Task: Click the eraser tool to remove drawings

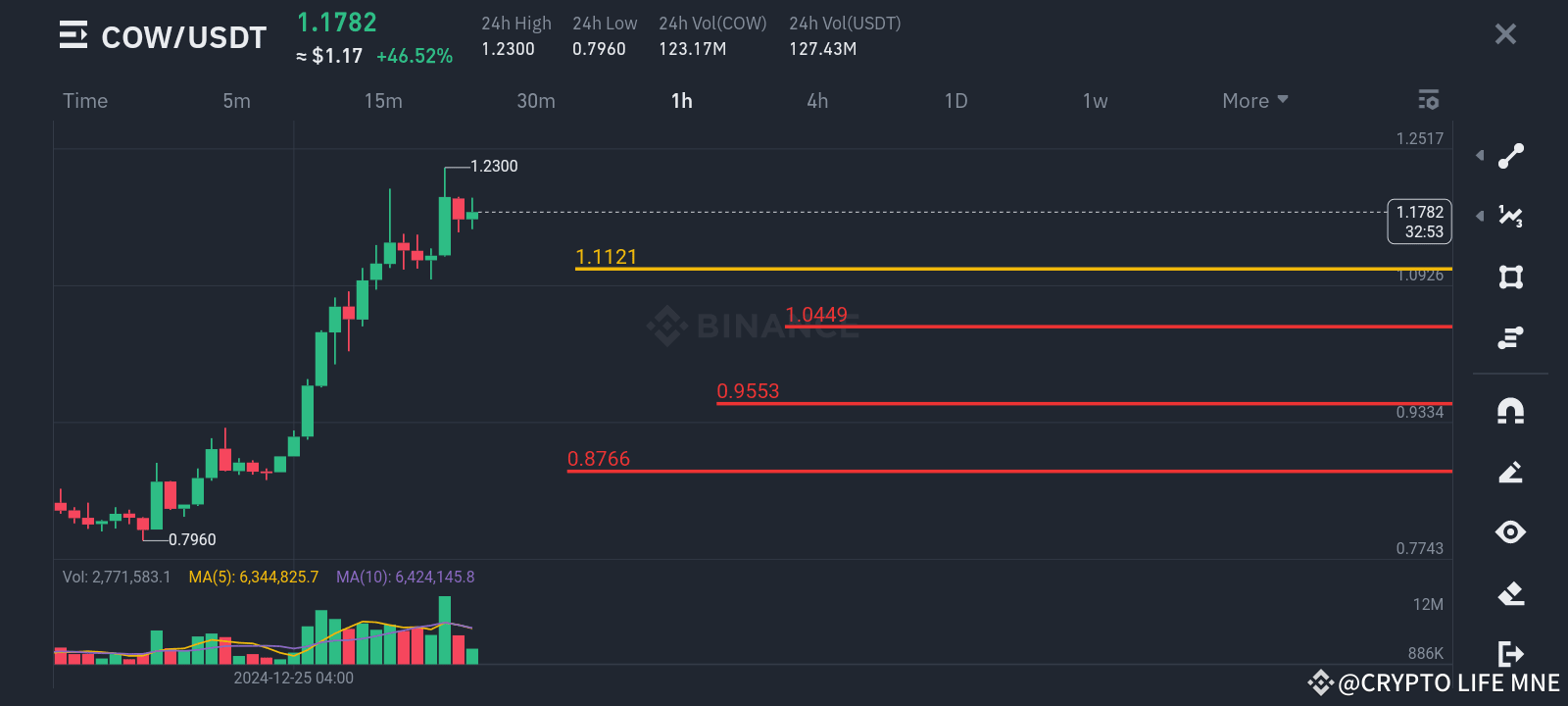Action: coord(1510,592)
